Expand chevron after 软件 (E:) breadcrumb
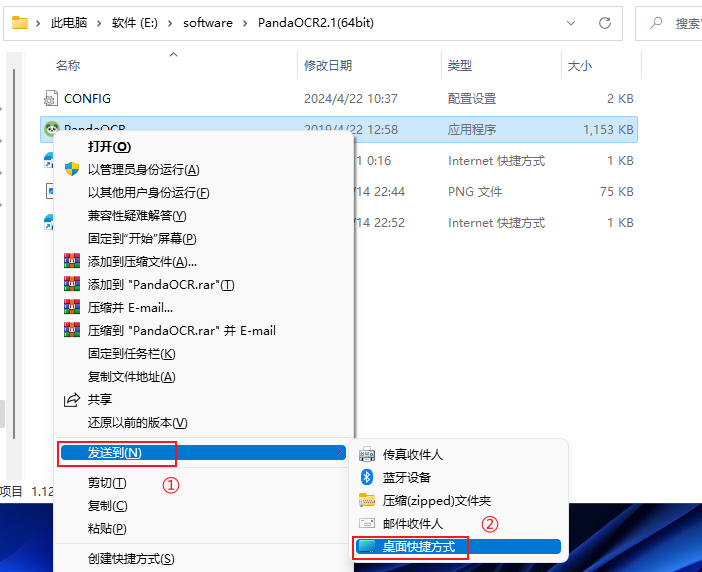Viewport: 702px width, 572px height. coord(170,23)
